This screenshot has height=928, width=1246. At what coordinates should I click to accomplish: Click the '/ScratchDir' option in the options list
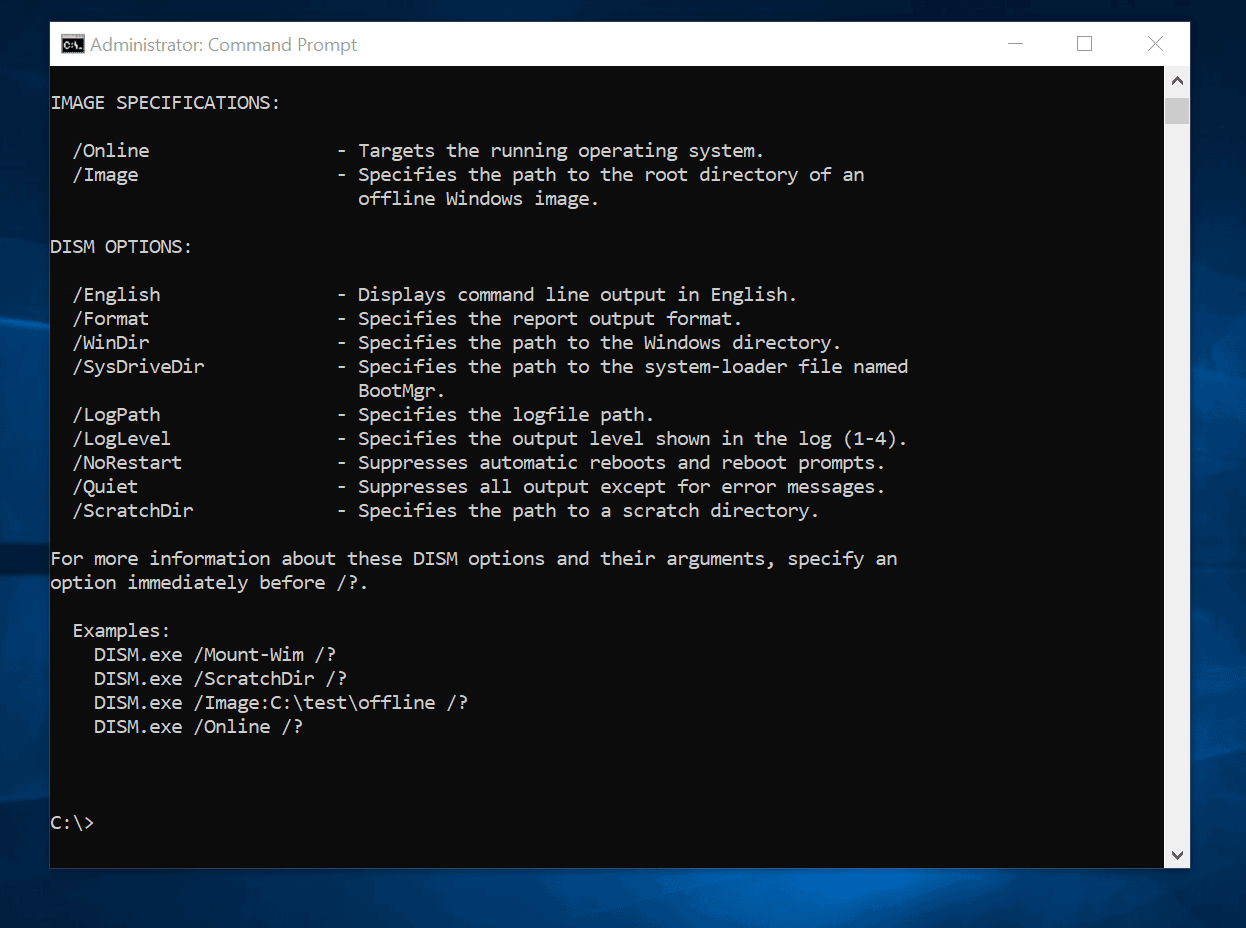pyautogui.click(x=133, y=511)
